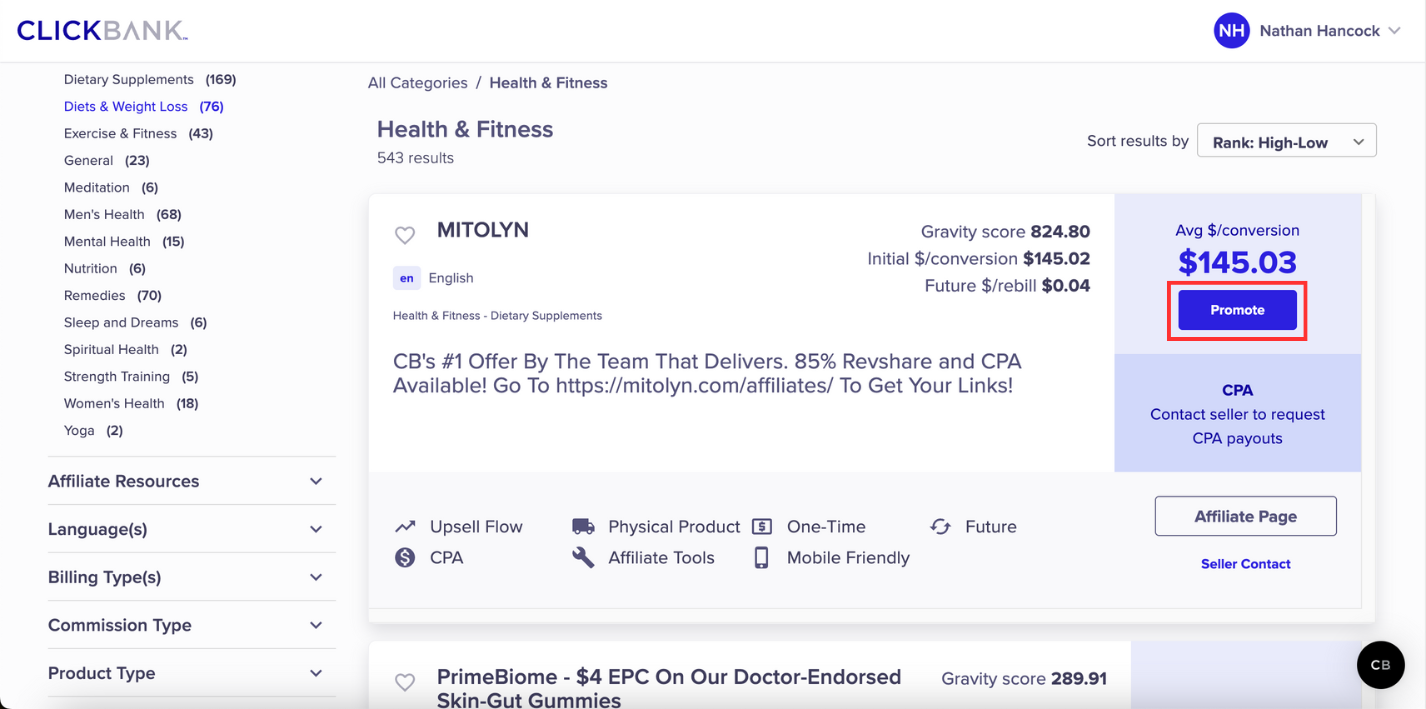Screen dimensions: 1426x709
Task: Click the 'Health & Fitness' page heading
Action: [465, 129]
